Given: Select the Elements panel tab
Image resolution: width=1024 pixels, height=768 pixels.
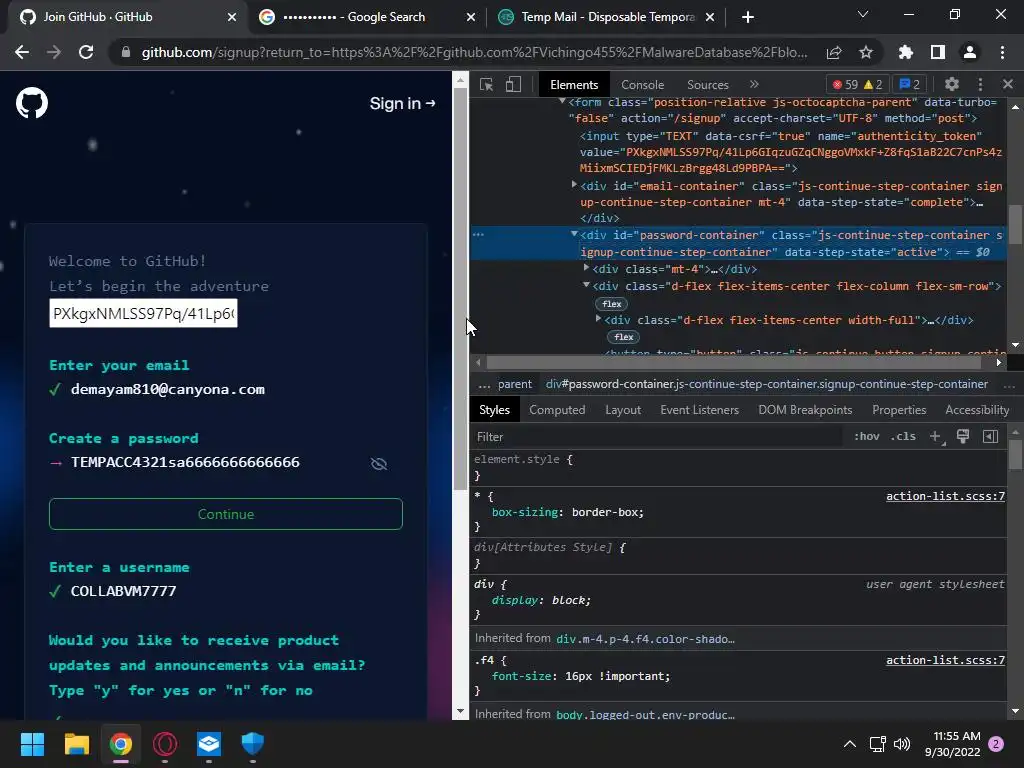Looking at the screenshot, I should coord(574,84).
